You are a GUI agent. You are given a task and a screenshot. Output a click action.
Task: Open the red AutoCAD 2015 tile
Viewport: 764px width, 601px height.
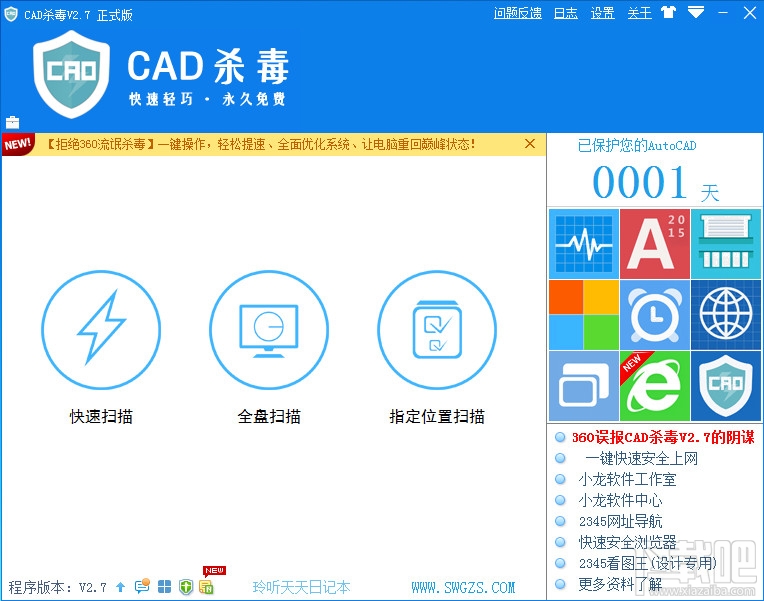(655, 244)
